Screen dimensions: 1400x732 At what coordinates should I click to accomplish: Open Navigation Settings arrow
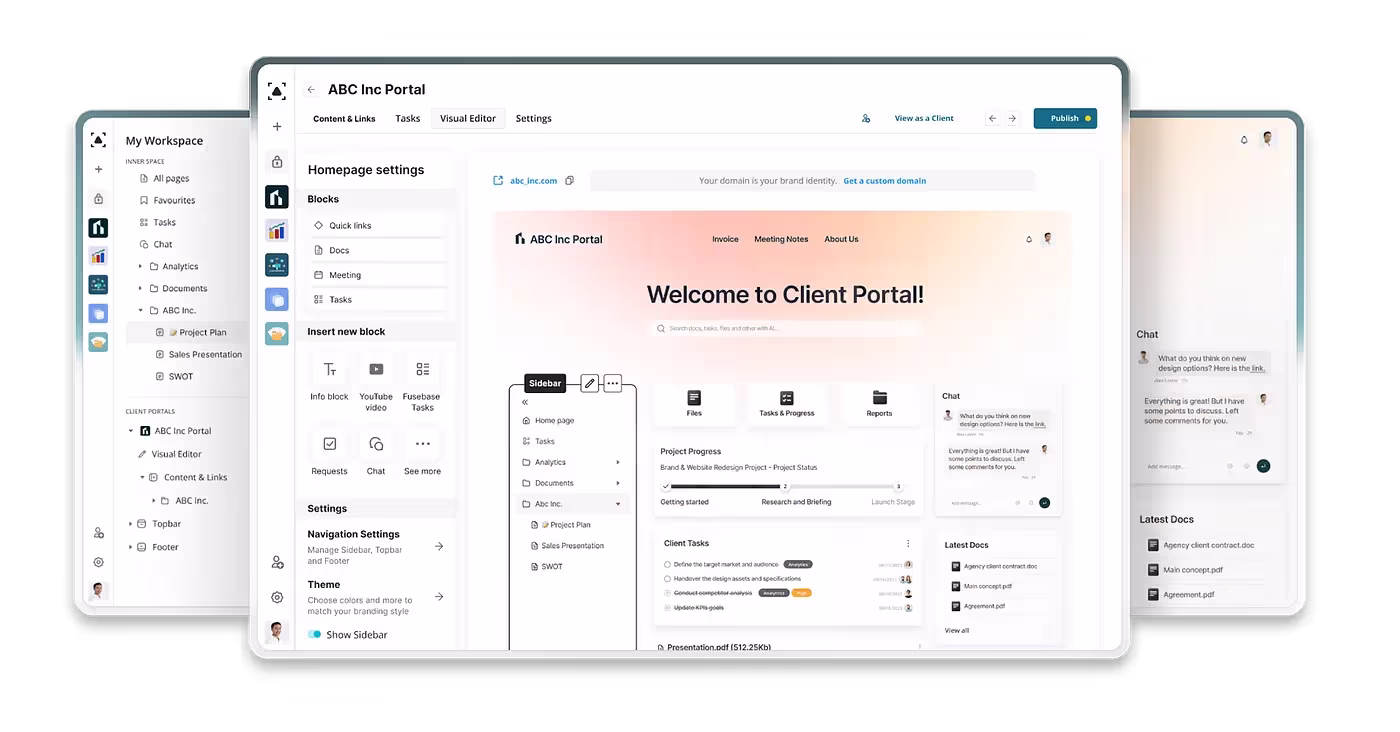tap(439, 546)
